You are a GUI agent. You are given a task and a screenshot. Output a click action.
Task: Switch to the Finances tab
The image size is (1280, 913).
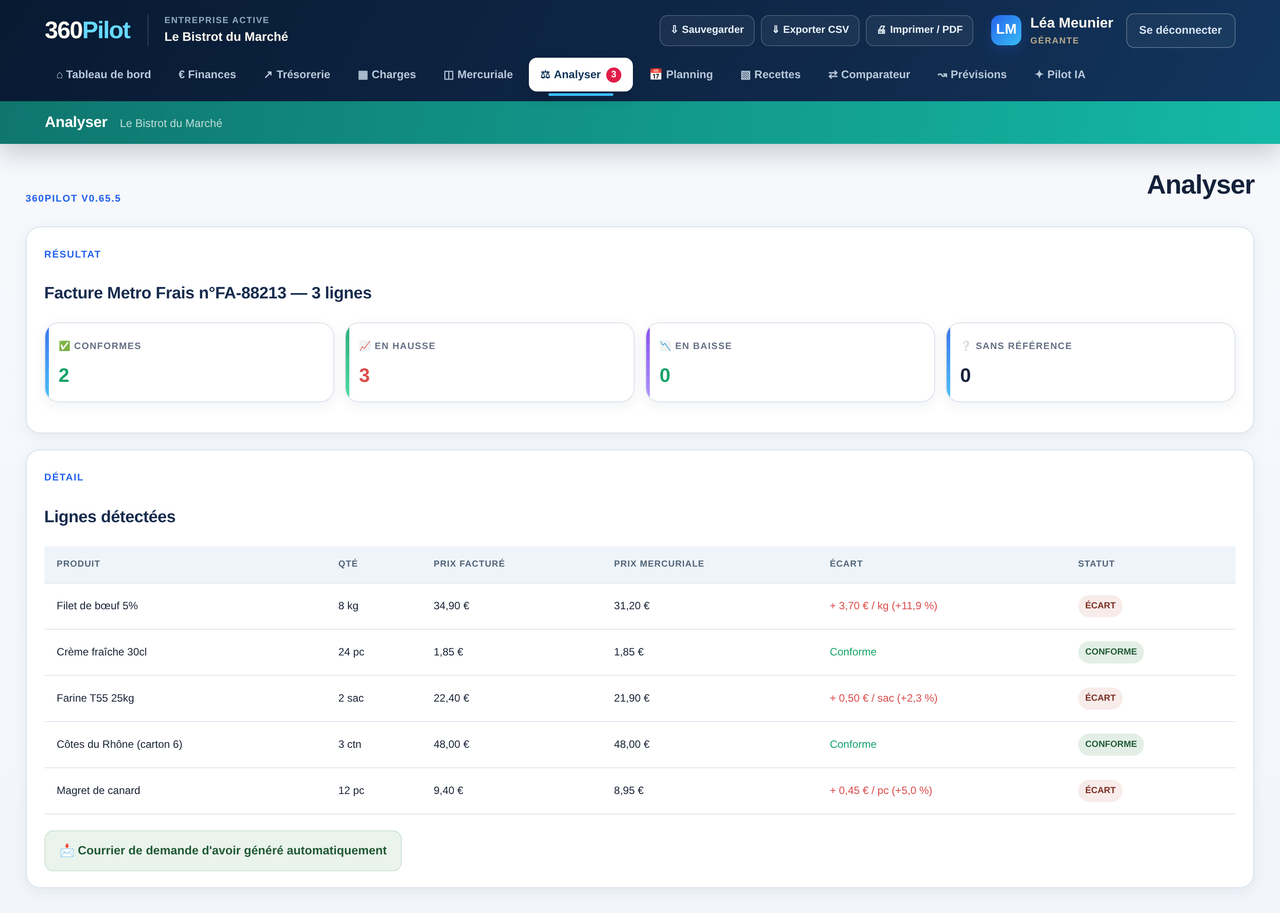click(x=207, y=75)
